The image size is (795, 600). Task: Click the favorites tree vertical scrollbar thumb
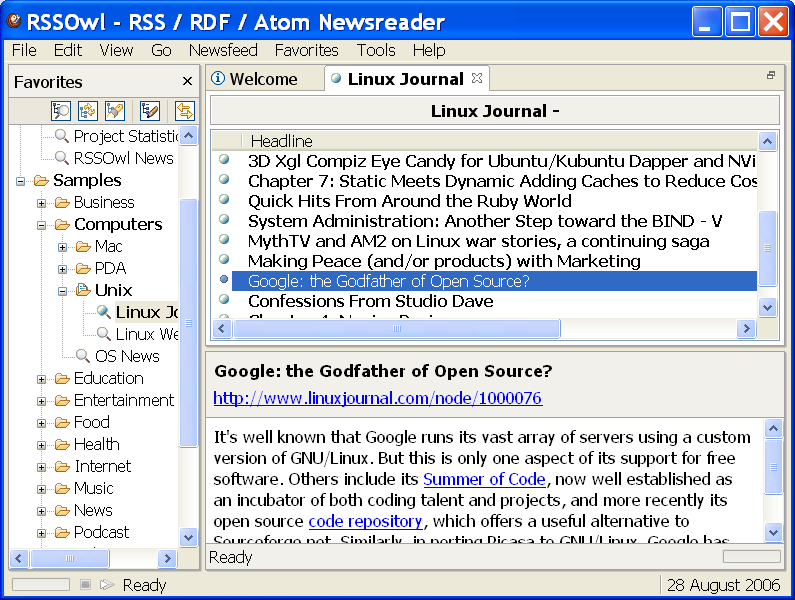pyautogui.click(x=189, y=323)
